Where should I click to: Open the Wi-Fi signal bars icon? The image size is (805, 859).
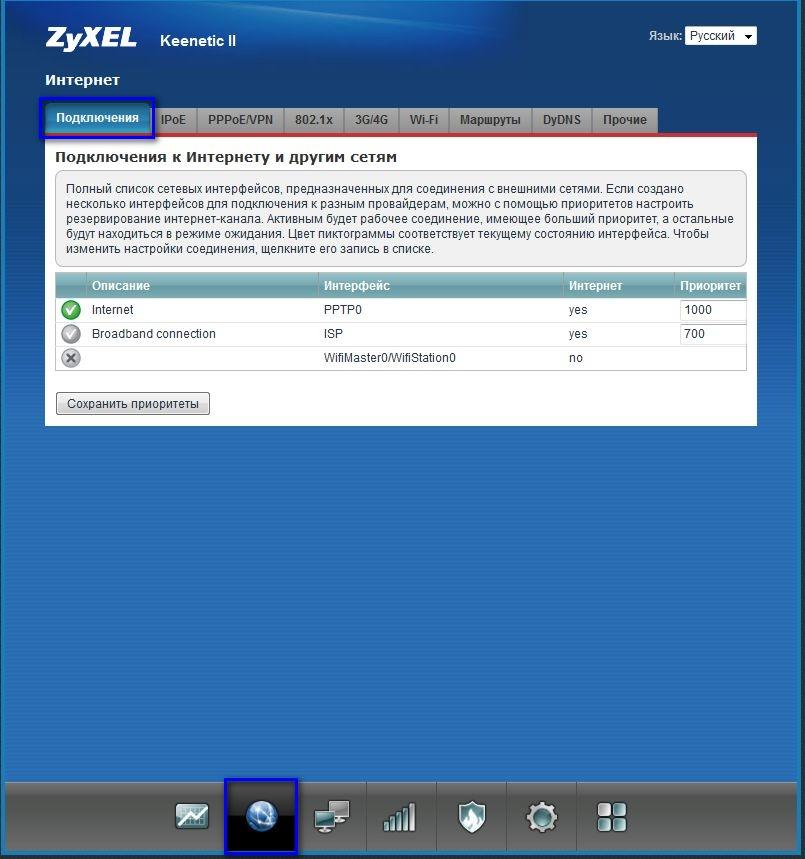point(400,817)
